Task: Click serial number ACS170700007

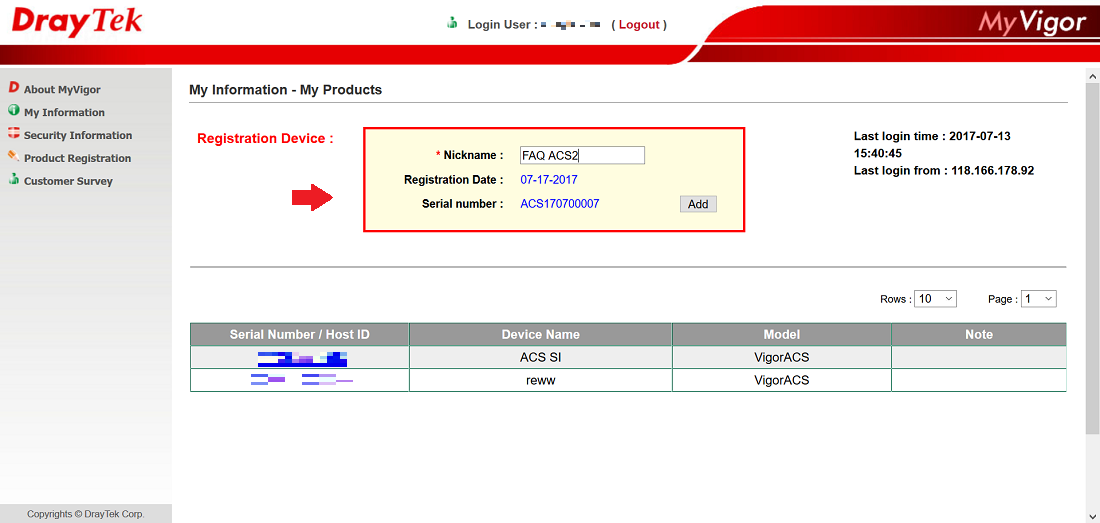Action: point(559,204)
